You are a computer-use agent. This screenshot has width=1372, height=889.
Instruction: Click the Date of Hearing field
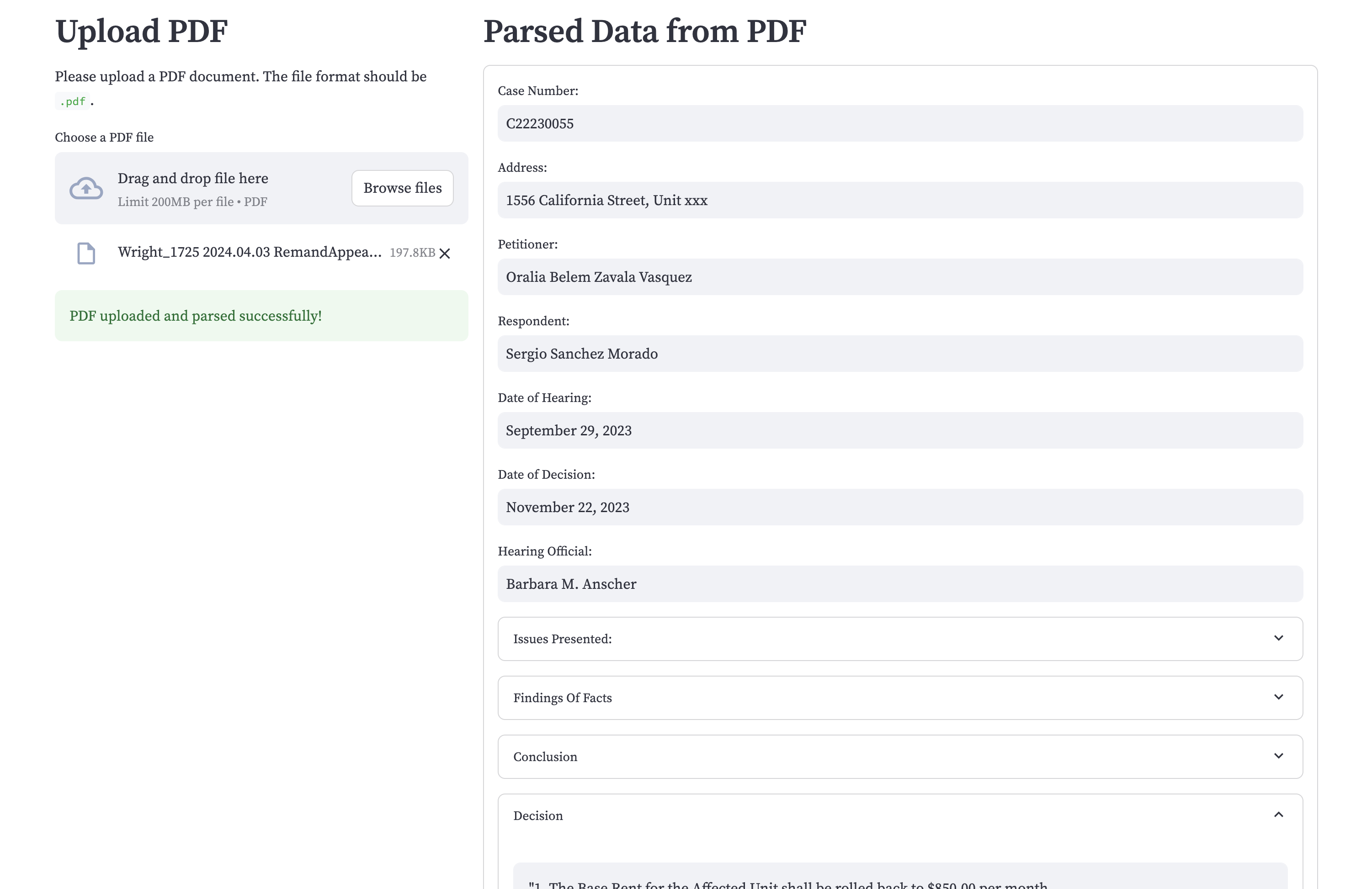tap(900, 430)
